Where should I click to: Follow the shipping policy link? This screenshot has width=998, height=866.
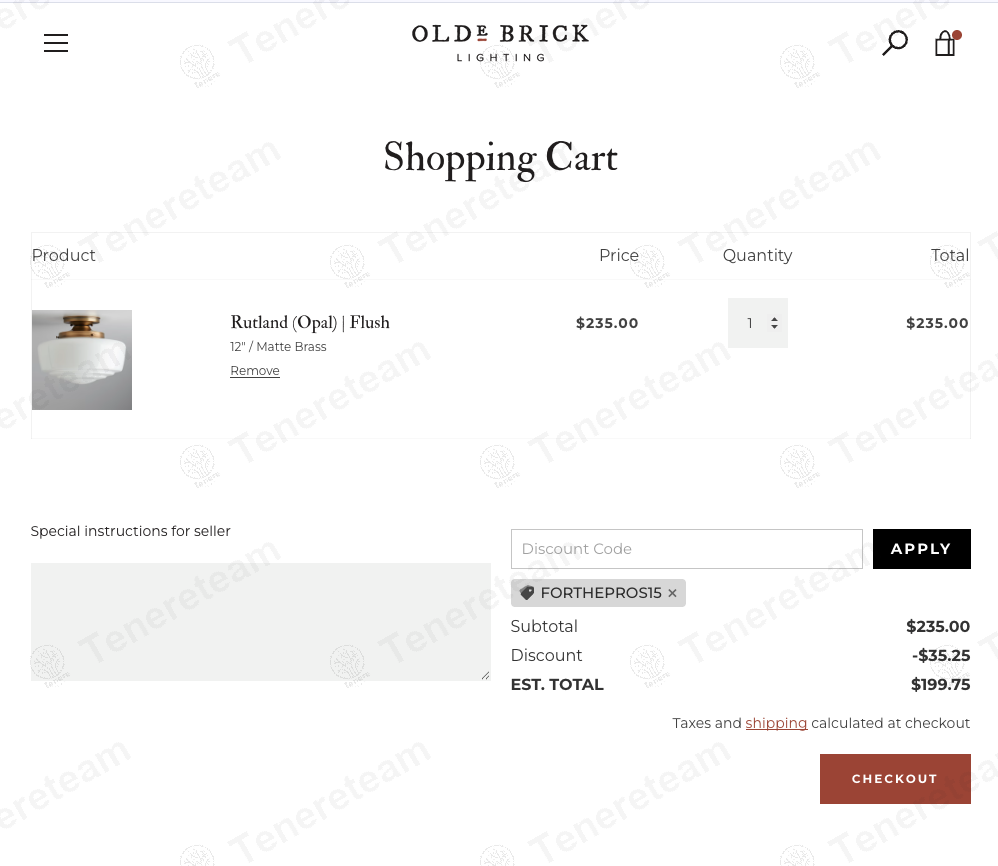click(776, 723)
